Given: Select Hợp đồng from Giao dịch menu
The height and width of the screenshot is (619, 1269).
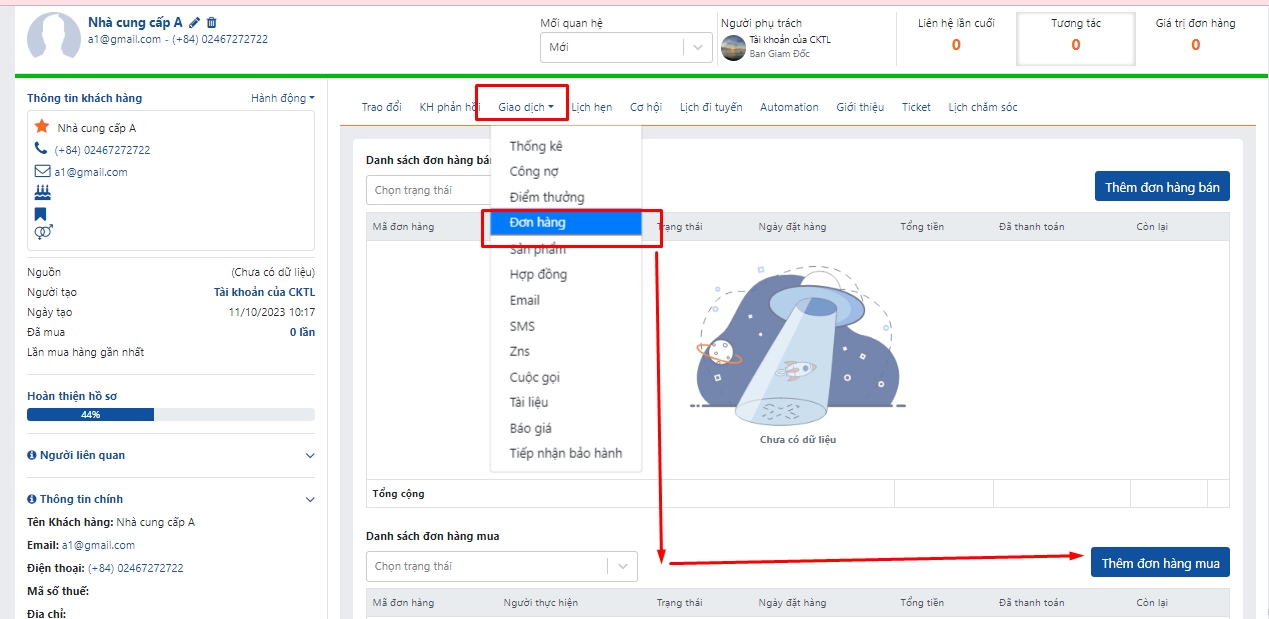Looking at the screenshot, I should [537, 274].
